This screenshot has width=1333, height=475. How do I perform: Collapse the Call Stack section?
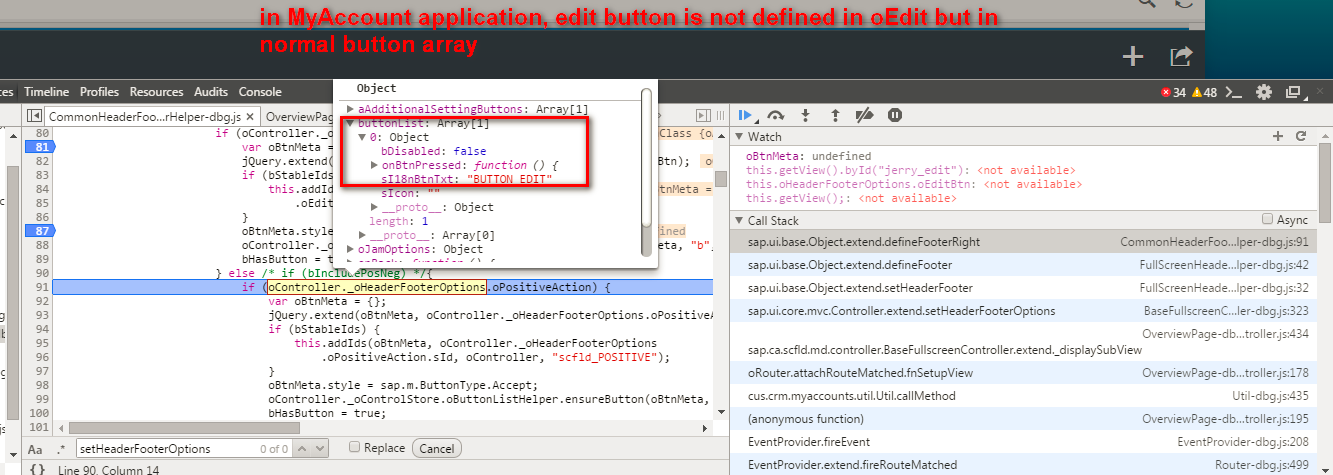click(x=739, y=220)
